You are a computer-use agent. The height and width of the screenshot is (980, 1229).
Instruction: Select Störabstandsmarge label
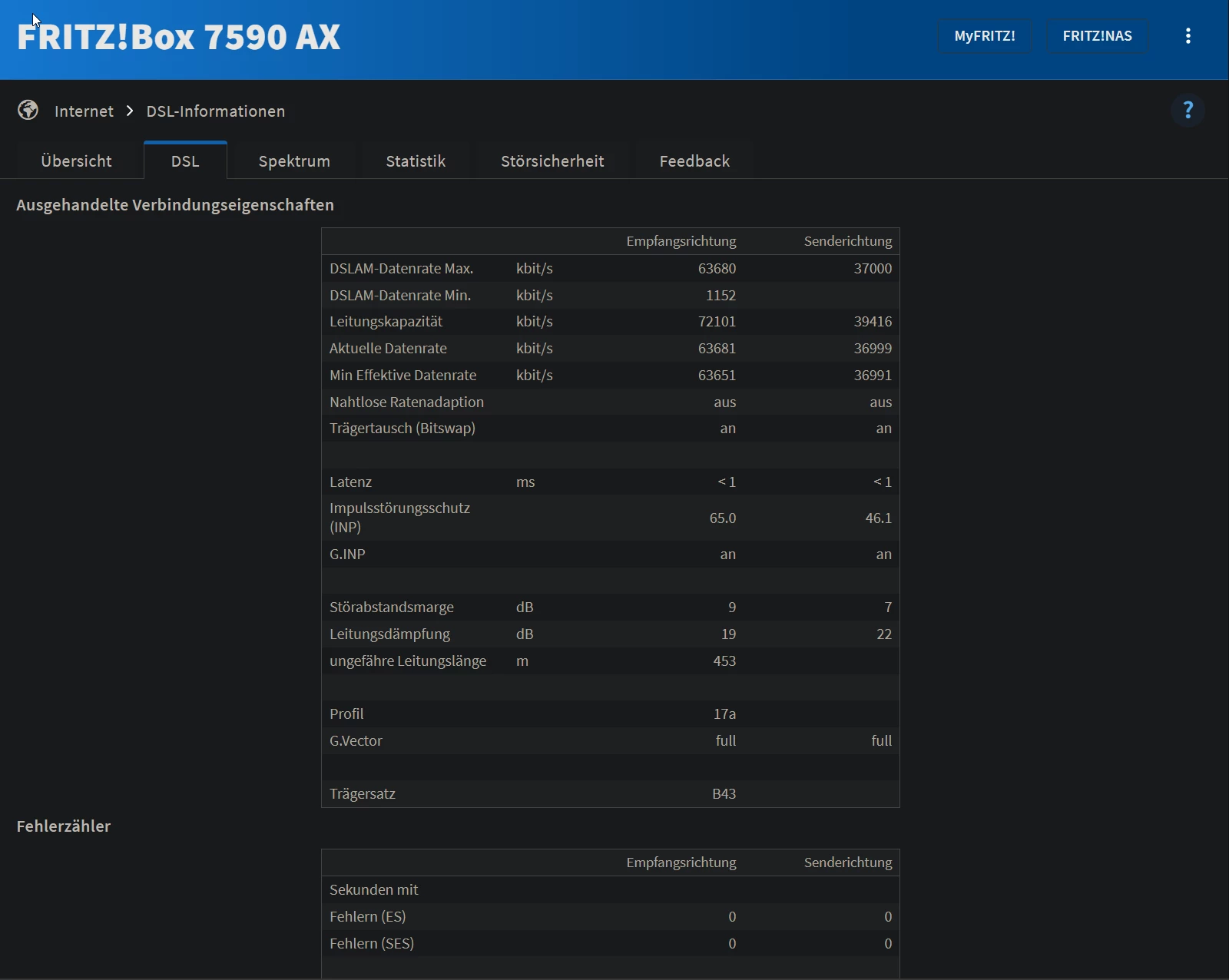pos(392,608)
